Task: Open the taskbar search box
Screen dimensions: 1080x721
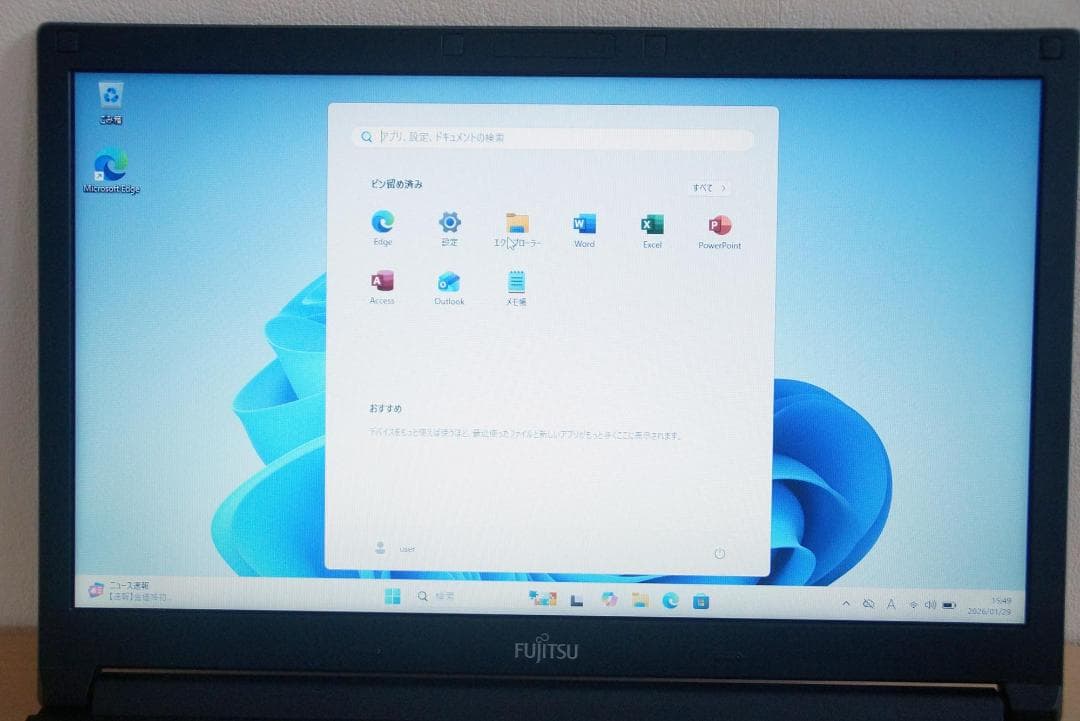Action: (x=438, y=597)
